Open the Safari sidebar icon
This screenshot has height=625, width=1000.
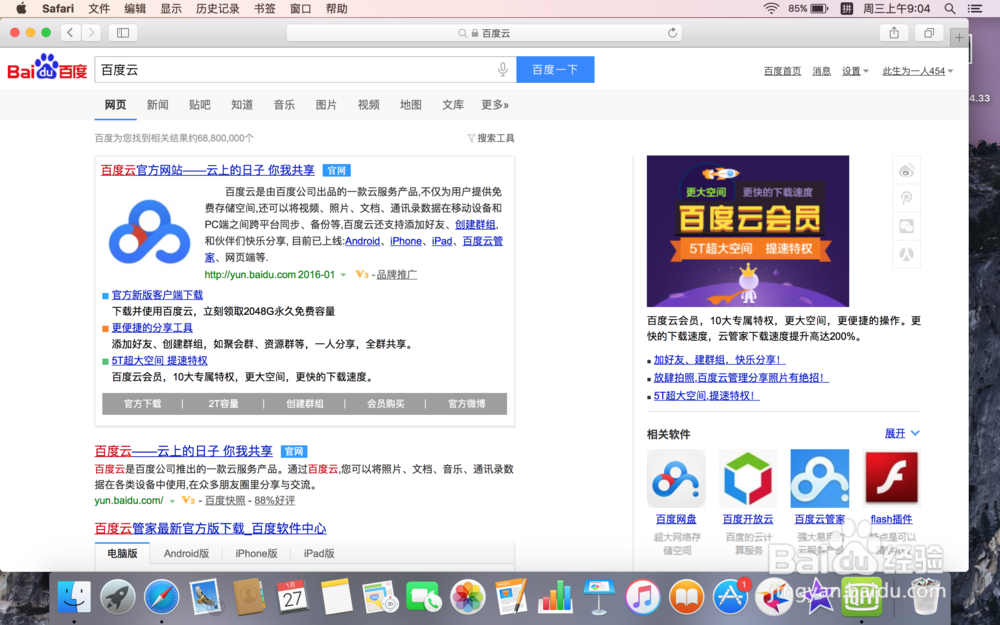coord(121,32)
